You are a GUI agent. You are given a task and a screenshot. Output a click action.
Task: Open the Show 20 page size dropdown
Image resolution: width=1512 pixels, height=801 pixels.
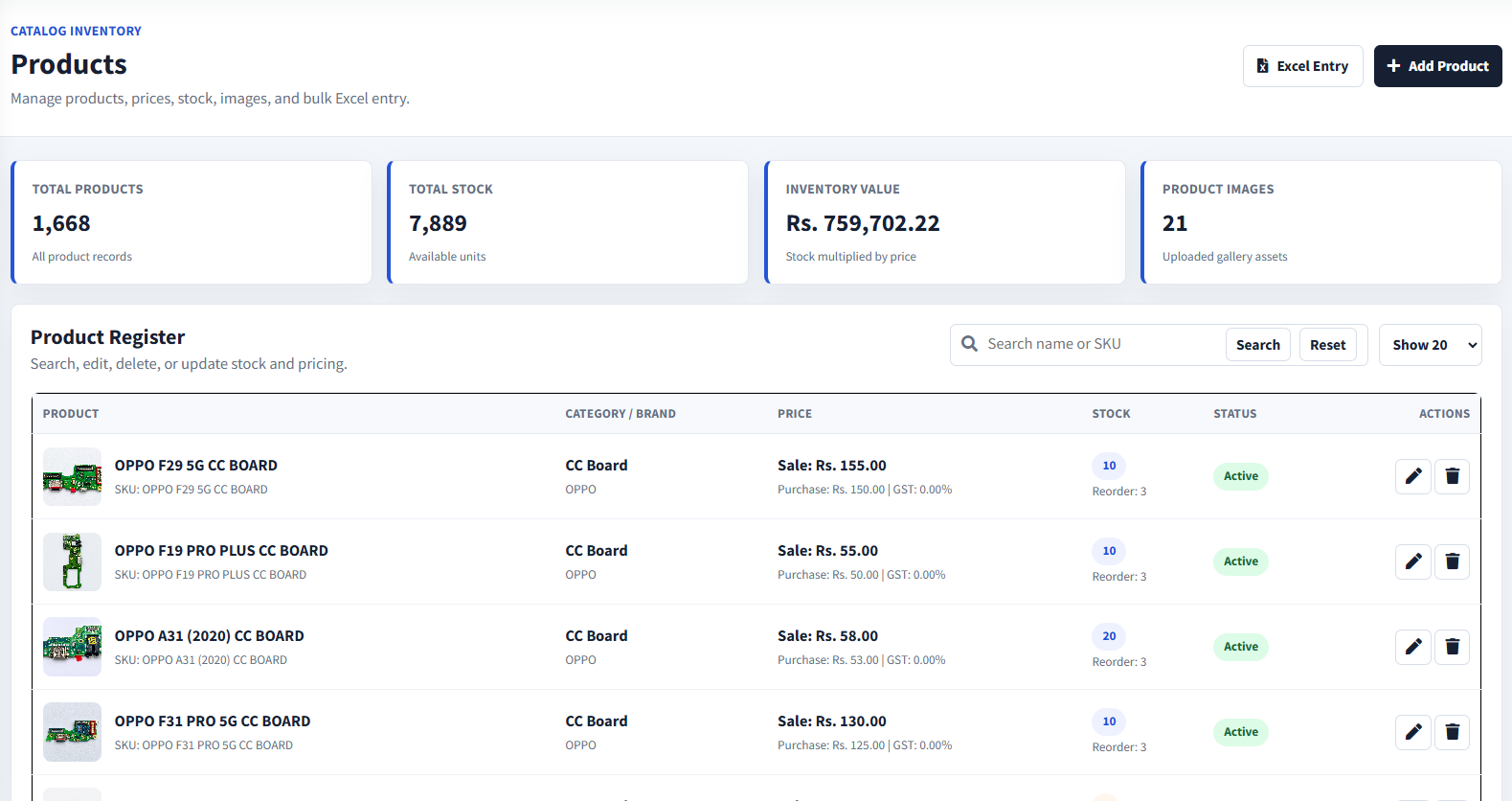[1430, 345]
